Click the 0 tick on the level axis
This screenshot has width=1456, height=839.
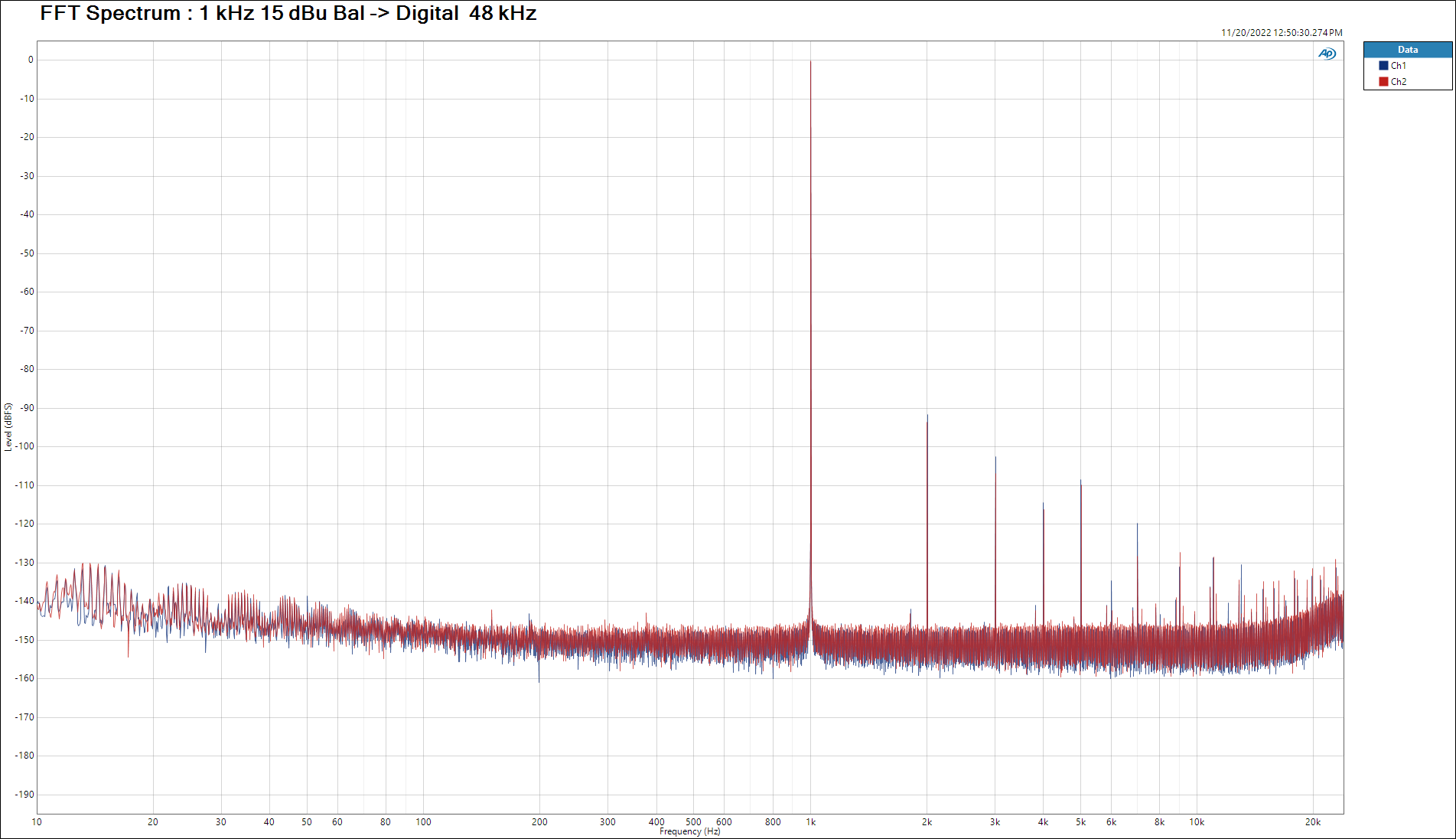(x=31, y=60)
